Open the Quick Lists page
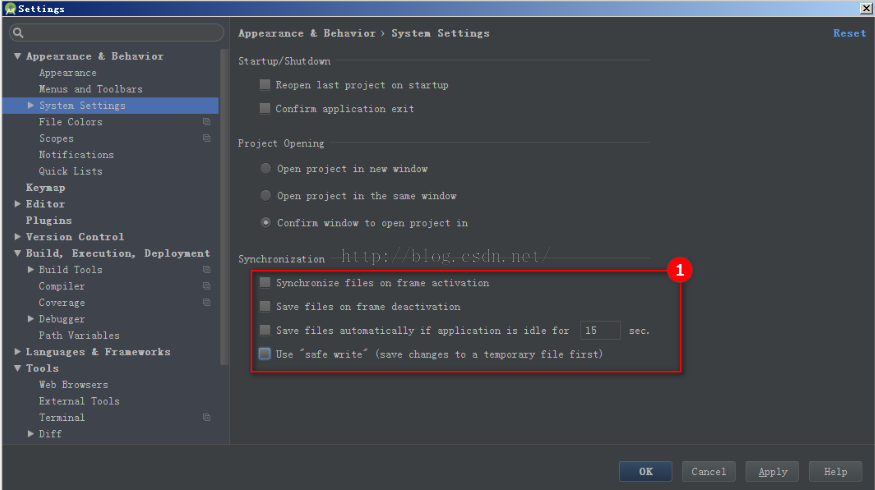 (x=70, y=171)
